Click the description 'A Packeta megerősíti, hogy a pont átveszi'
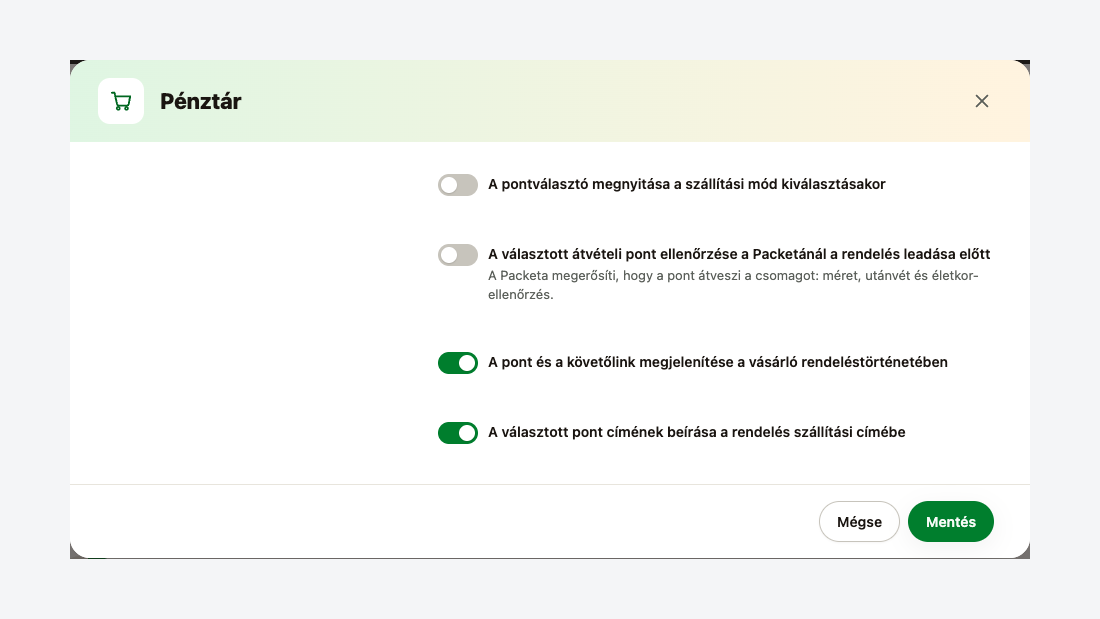This screenshot has width=1100, height=619. coord(733,285)
